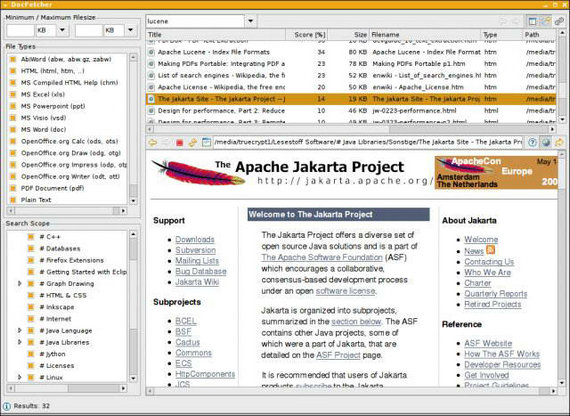Open the help question mark icon
The width and height of the screenshot is (570, 416).
pyautogui.click(x=532, y=143)
